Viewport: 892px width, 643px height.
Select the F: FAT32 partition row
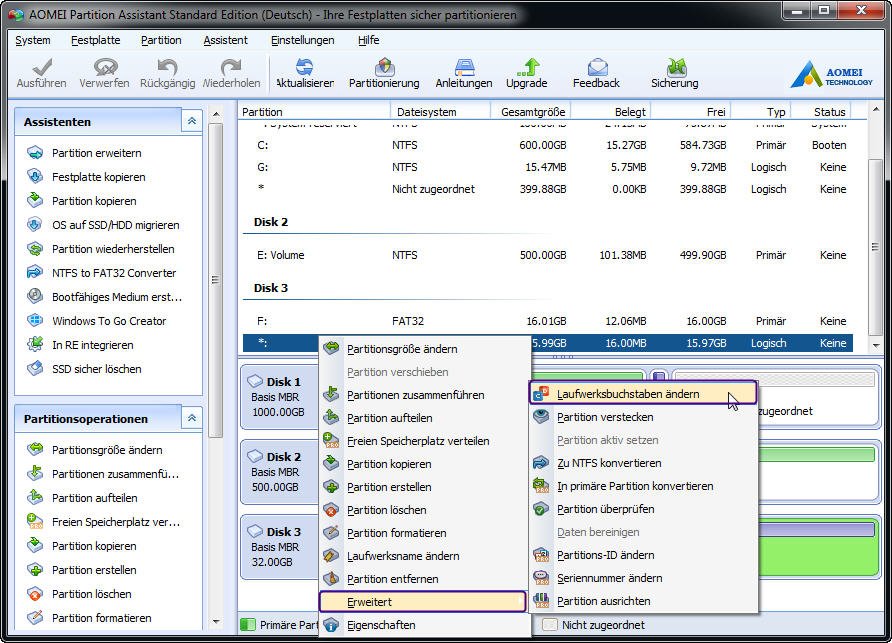point(547,321)
